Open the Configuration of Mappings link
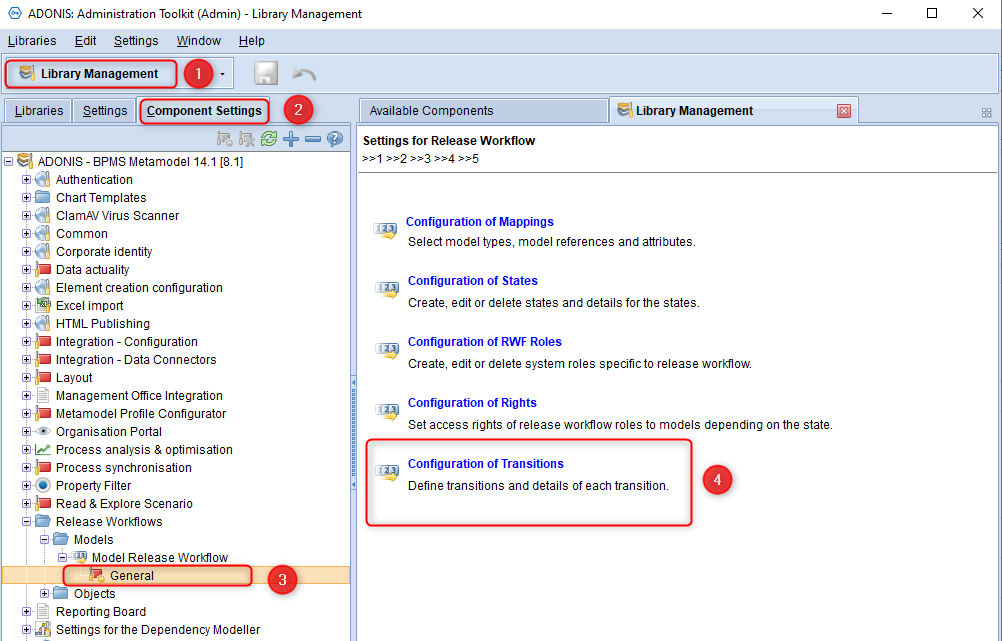 pyautogui.click(x=480, y=222)
